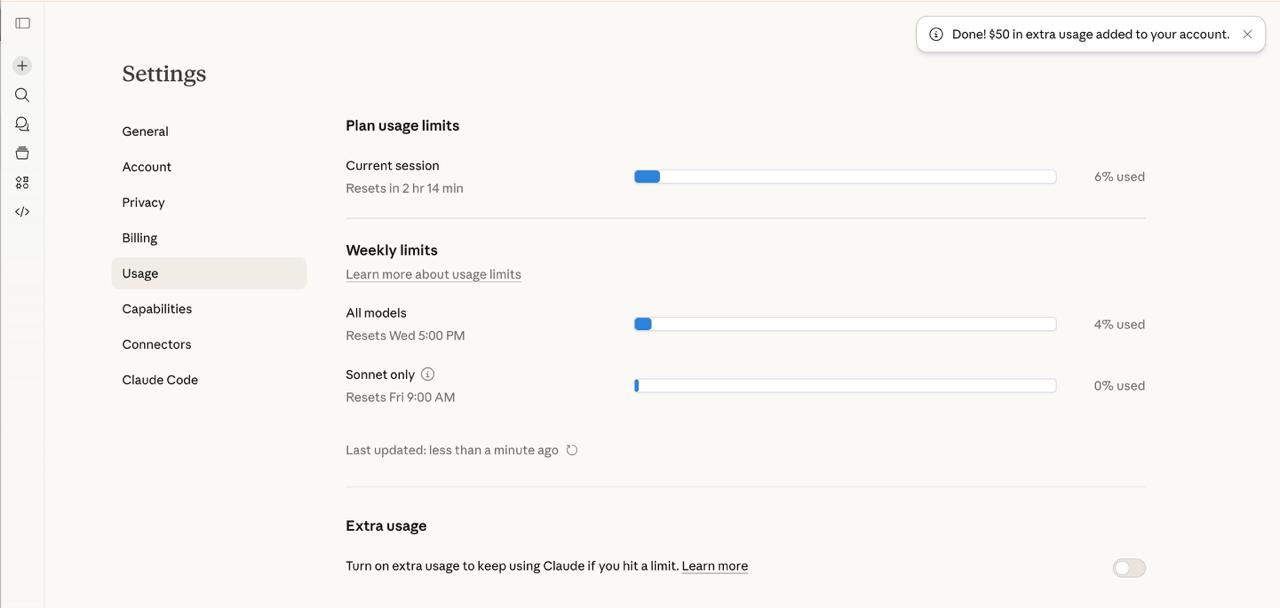Open Connectors settings page
This screenshot has width=1280, height=608.
click(x=156, y=344)
